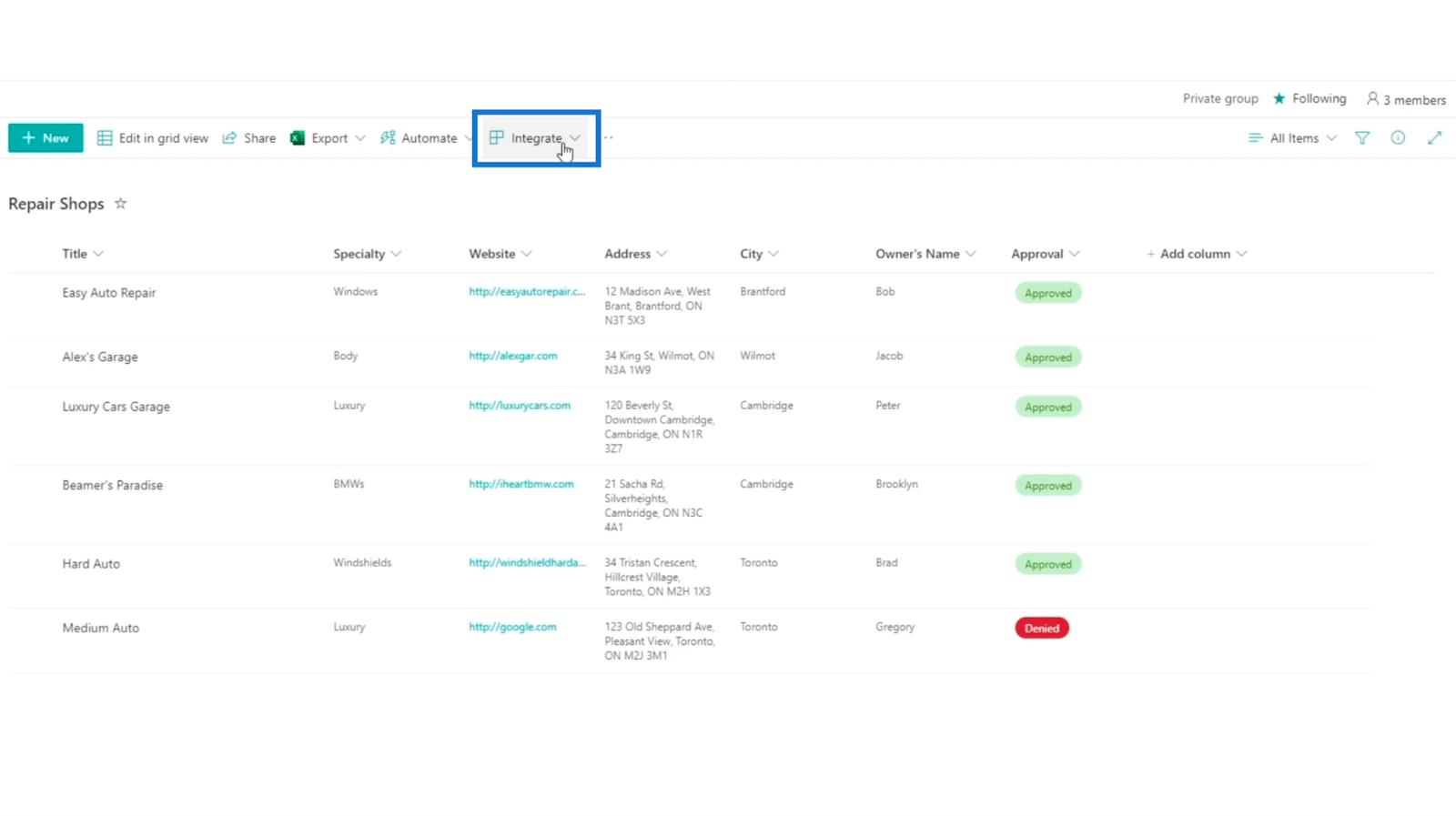Click the BMWs specialty cell
Screen dimensions: 1456x816
coord(349,484)
